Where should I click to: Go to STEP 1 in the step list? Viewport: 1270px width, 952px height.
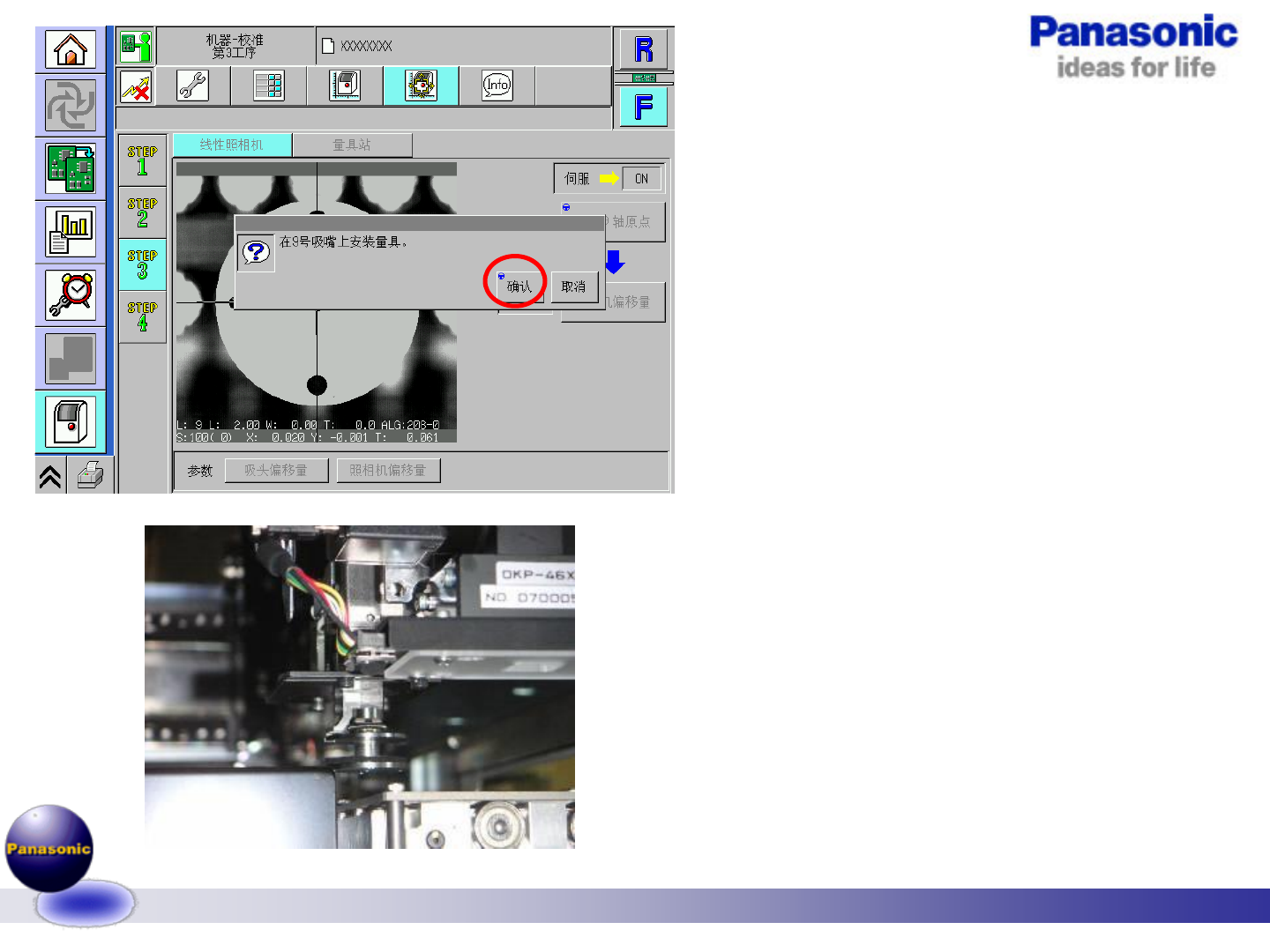142,160
